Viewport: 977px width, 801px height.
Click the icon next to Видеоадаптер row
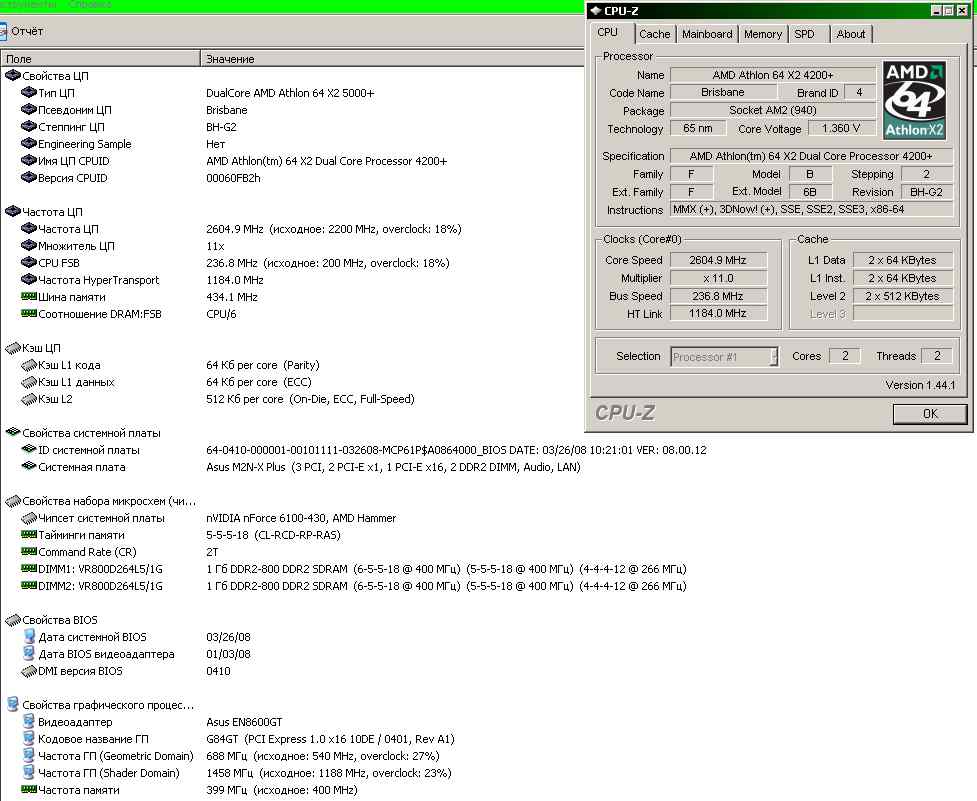(29, 722)
